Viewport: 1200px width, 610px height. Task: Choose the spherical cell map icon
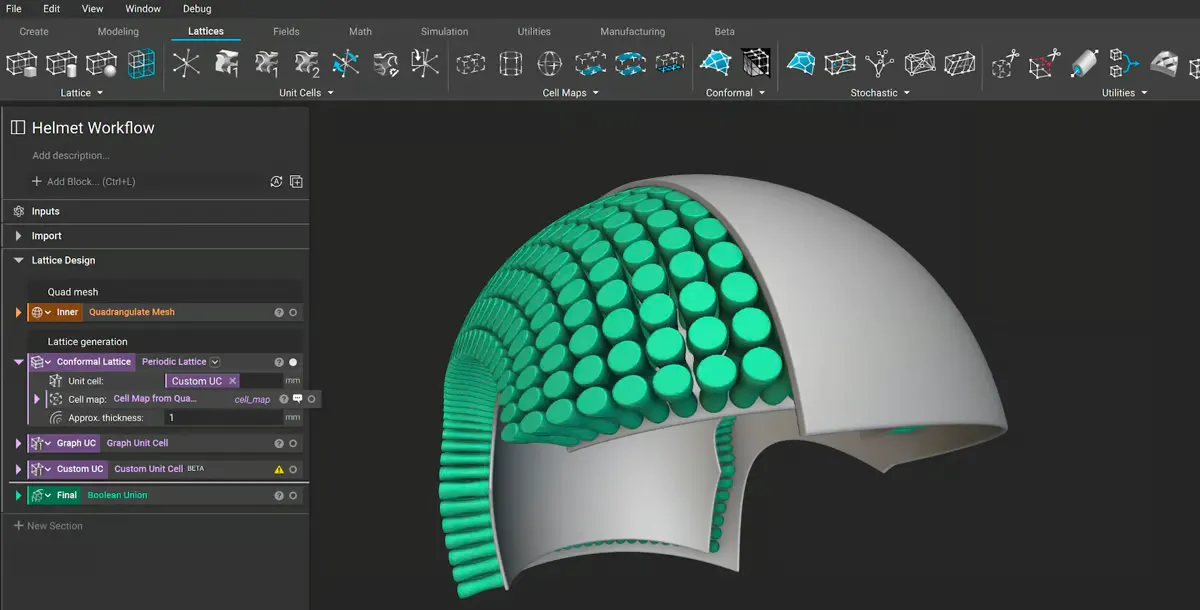pos(549,64)
